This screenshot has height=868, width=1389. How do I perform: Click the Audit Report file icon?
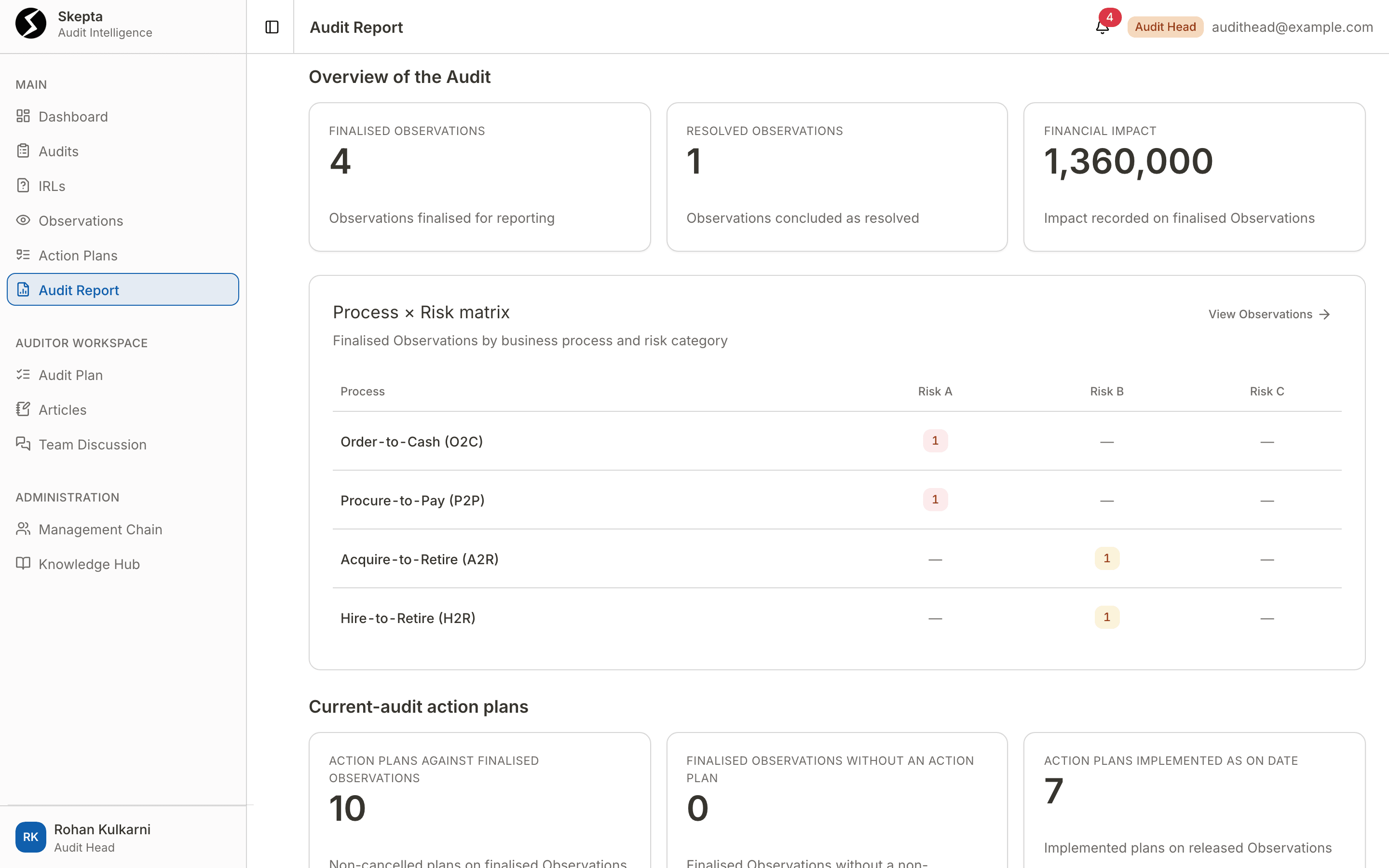click(x=23, y=289)
